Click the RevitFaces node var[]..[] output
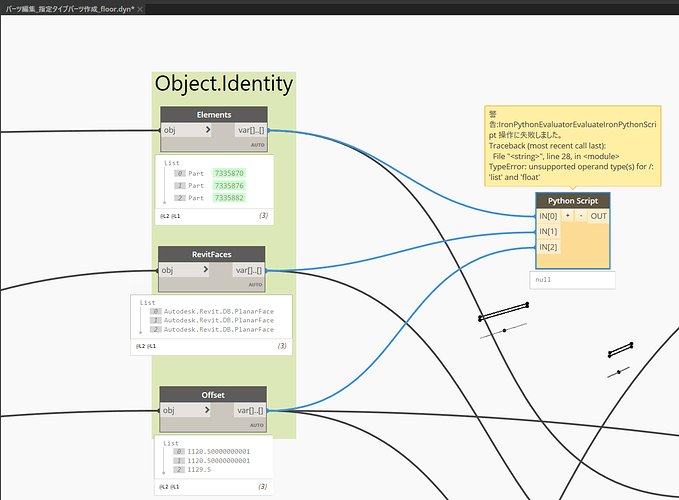The width and height of the screenshot is (679, 500). tap(250, 270)
